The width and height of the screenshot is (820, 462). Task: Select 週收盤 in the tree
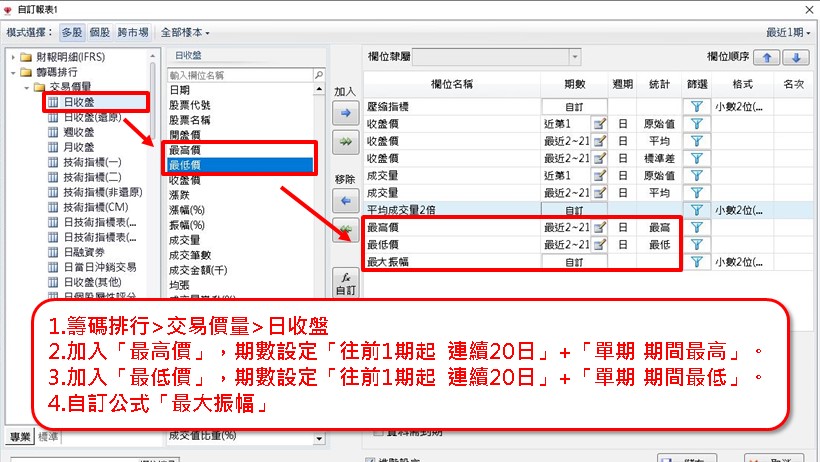coord(79,132)
